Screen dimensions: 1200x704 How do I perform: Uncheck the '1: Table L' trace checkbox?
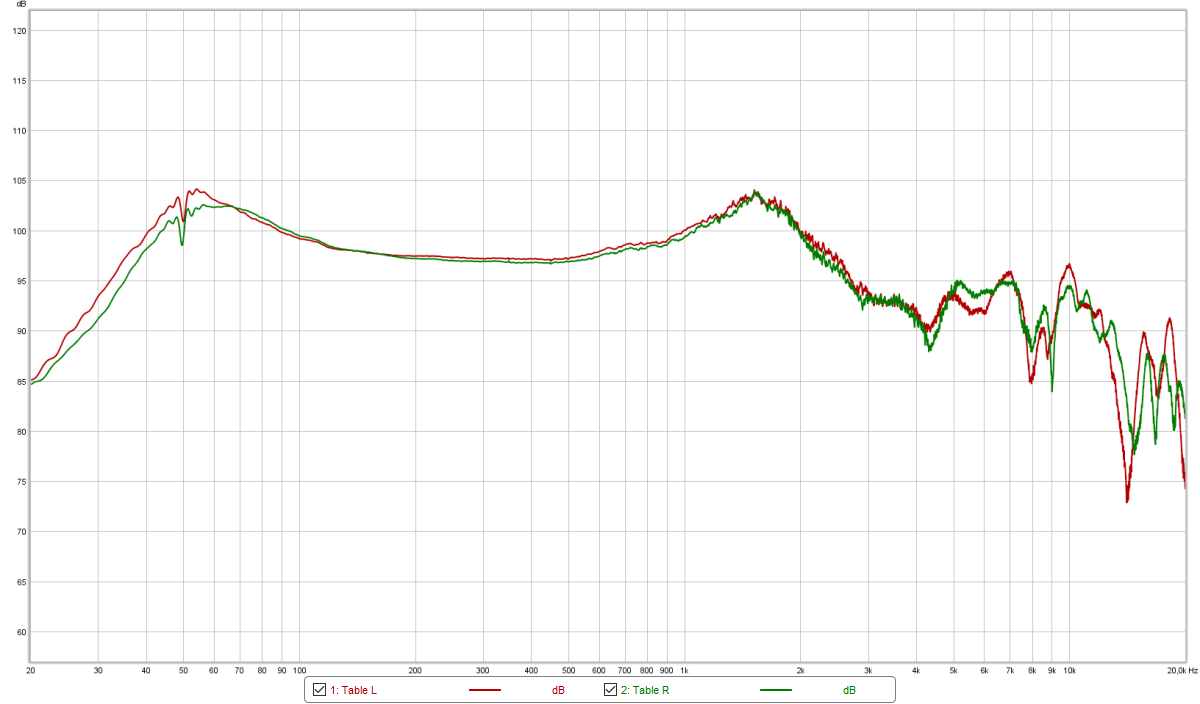click(320, 690)
